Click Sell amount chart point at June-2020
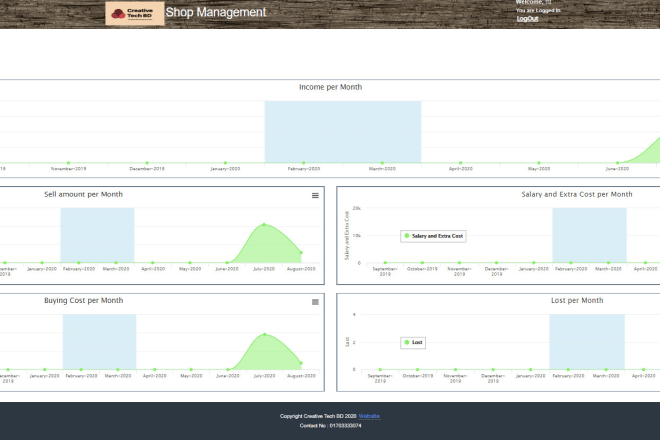This screenshot has width=660, height=440. click(227, 263)
